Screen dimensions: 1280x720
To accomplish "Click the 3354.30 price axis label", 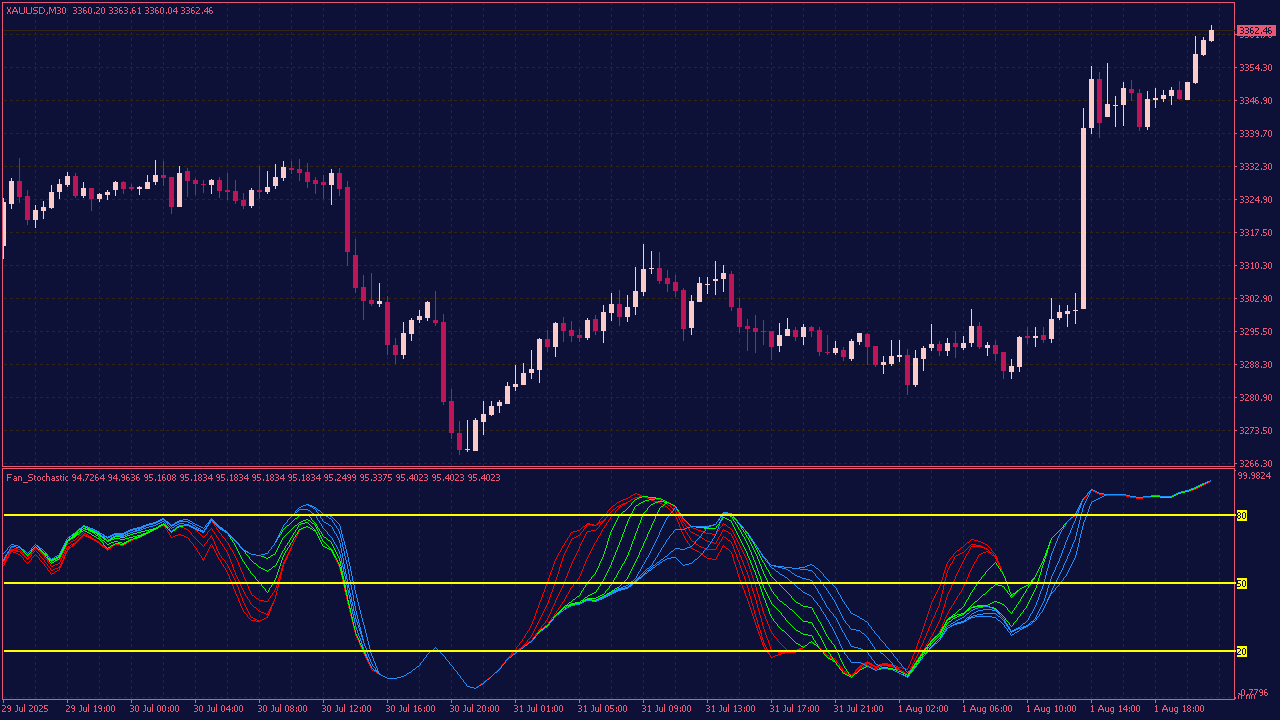I will pyautogui.click(x=1254, y=68).
